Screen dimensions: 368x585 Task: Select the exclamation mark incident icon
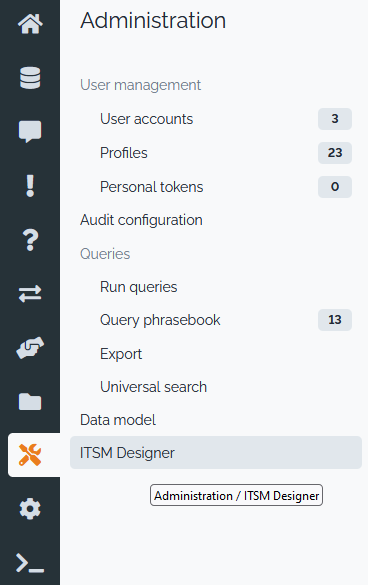(x=30, y=186)
